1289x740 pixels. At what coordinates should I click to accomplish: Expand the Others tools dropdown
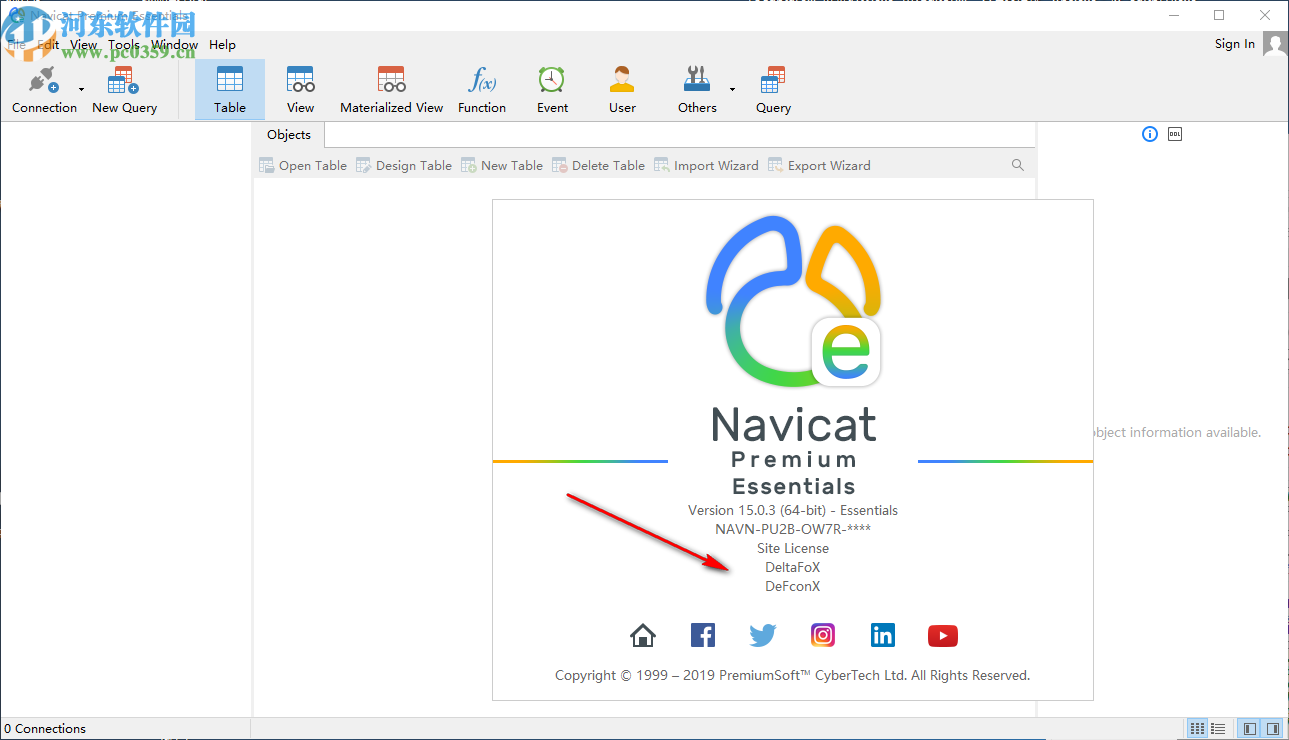point(730,91)
